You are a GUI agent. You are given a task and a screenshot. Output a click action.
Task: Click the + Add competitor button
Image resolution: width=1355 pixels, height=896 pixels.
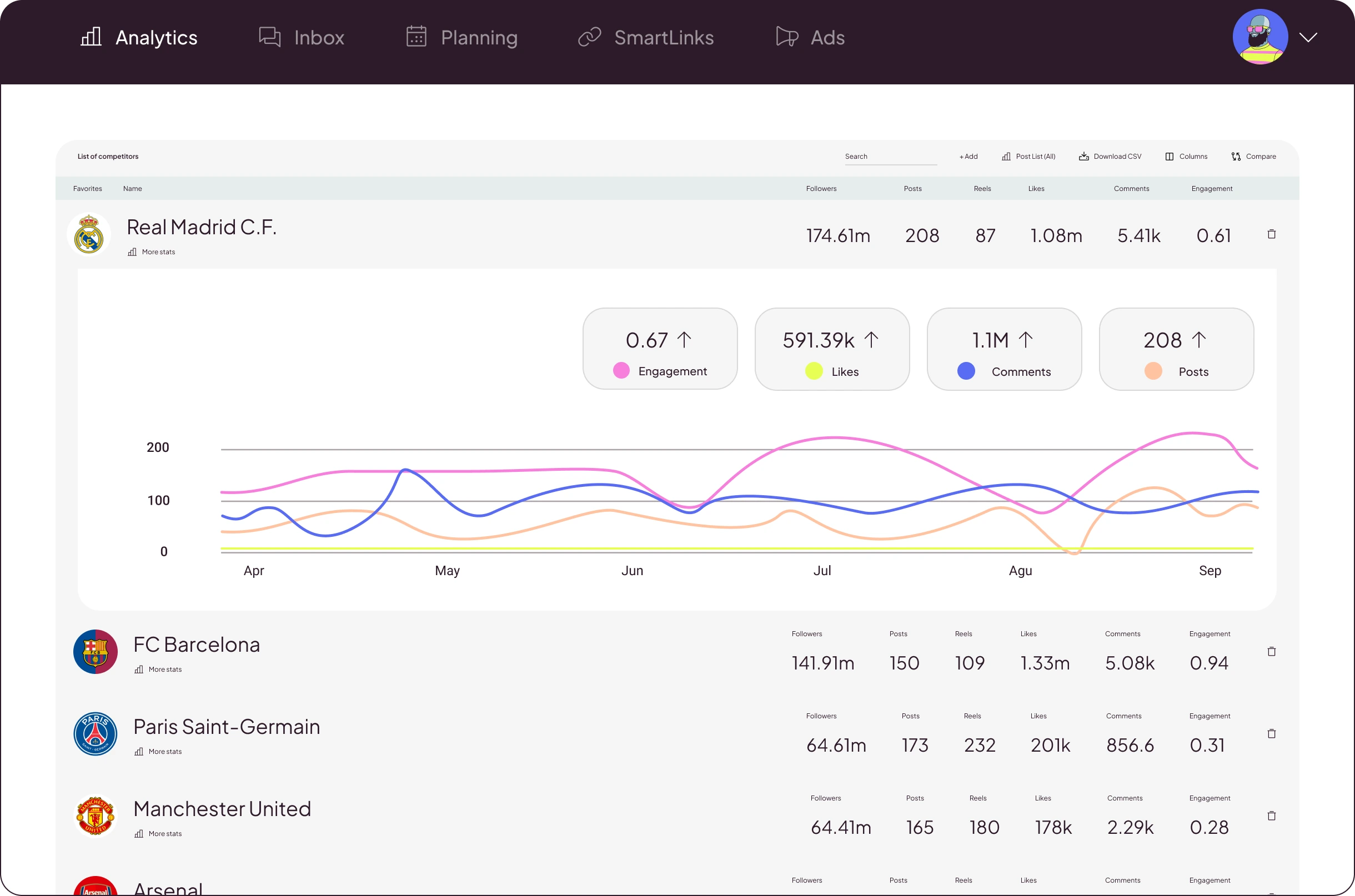968,157
